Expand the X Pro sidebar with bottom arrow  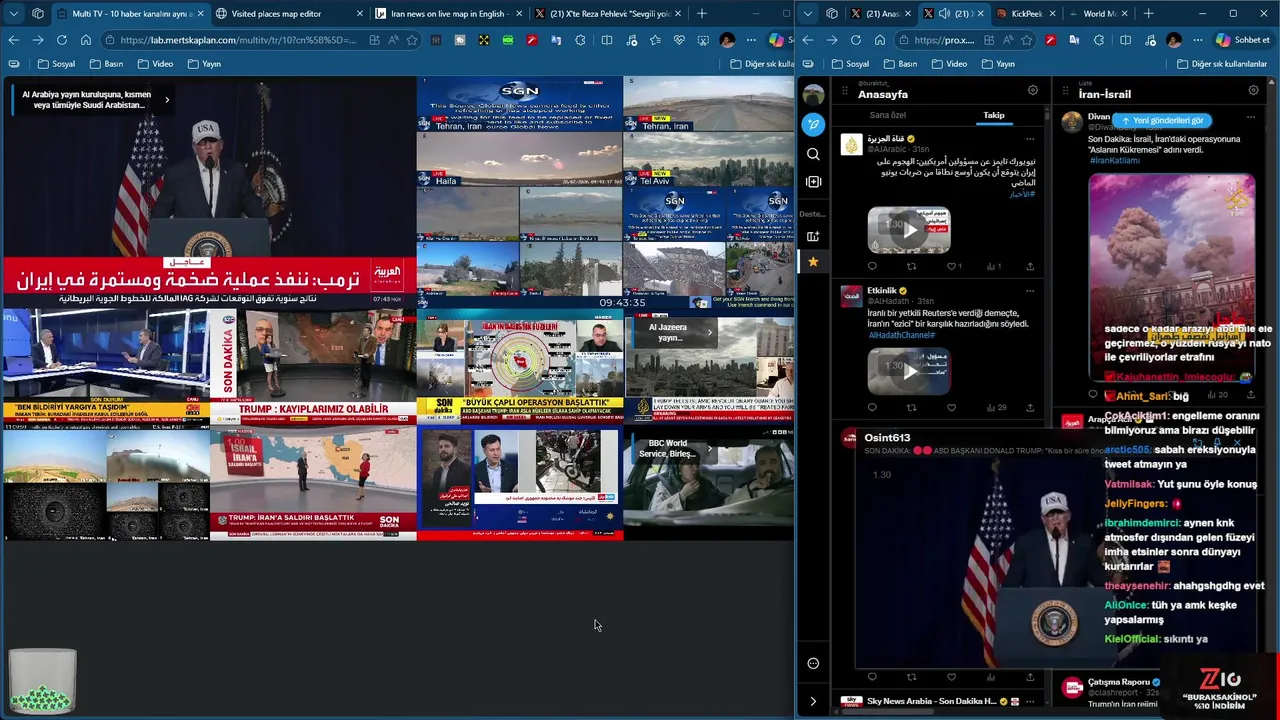pyautogui.click(x=813, y=701)
